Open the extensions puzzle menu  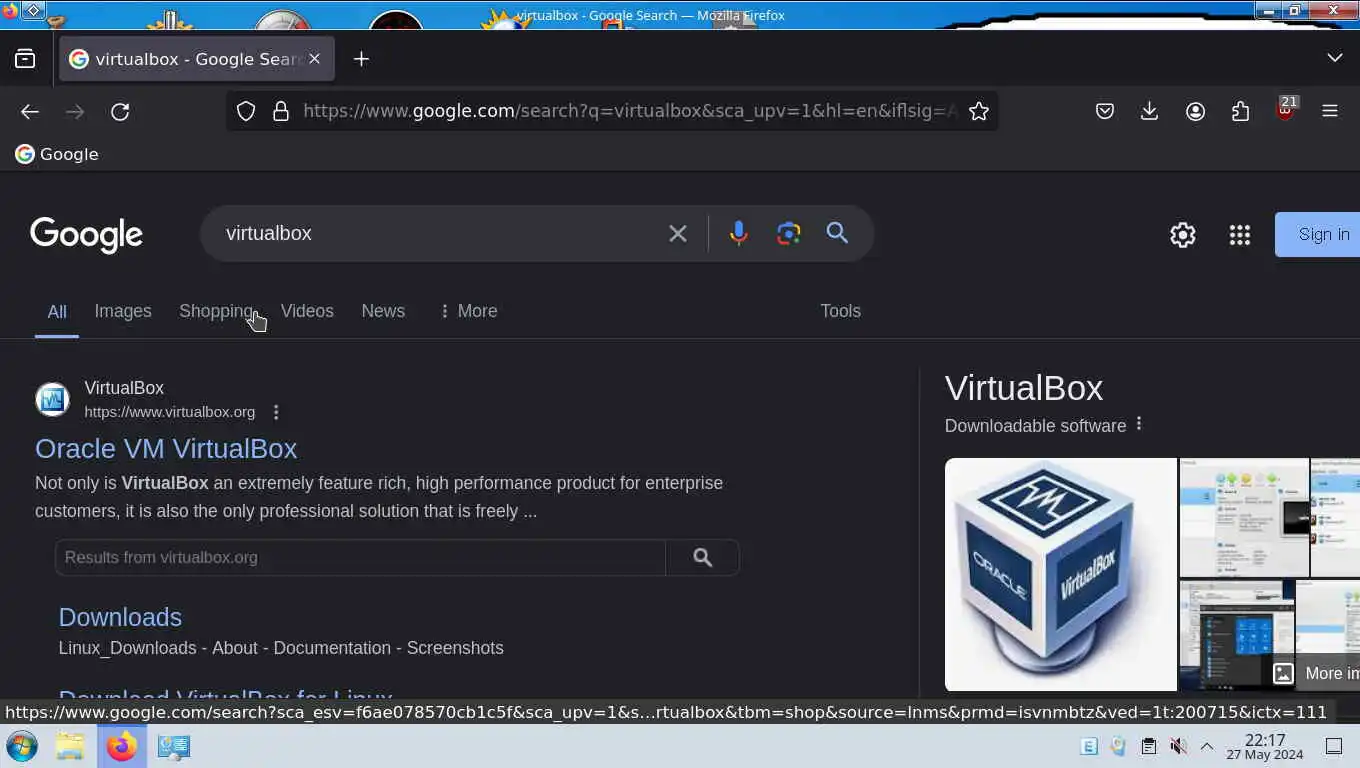tap(1240, 111)
